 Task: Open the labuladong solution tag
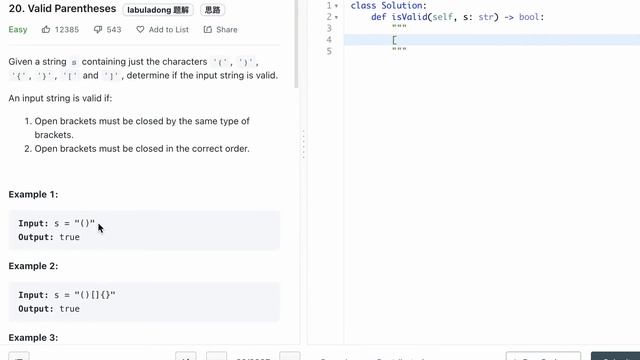(158, 10)
